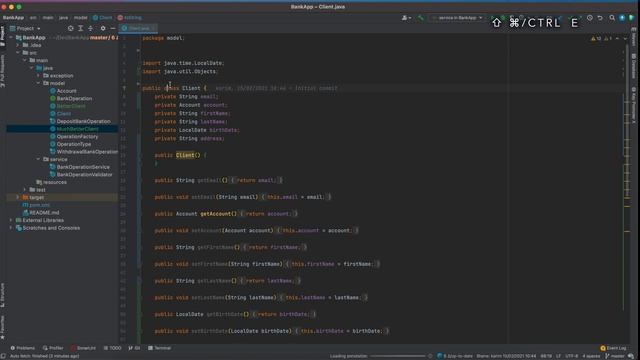Select resources folder in project tree
Viewport: 640px width, 360px height.
click(x=51, y=182)
